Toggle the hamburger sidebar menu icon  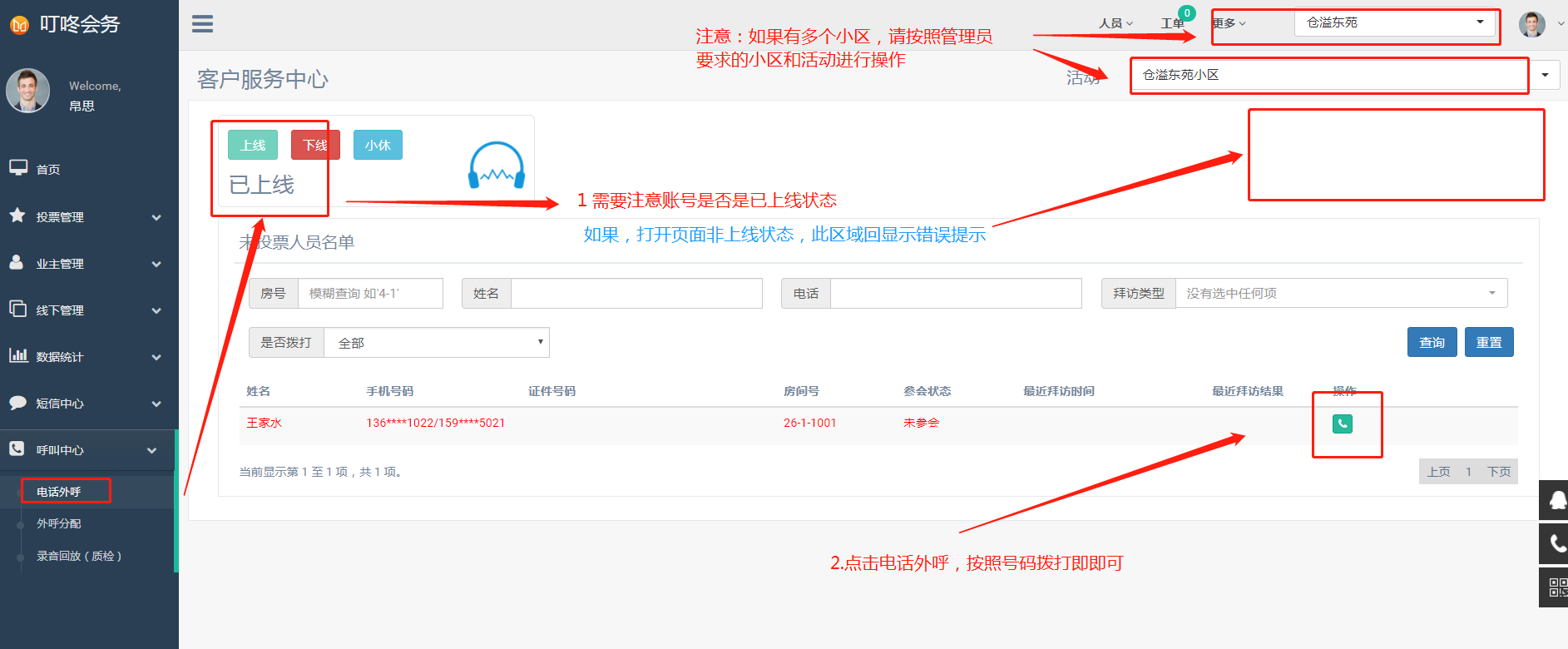[202, 24]
